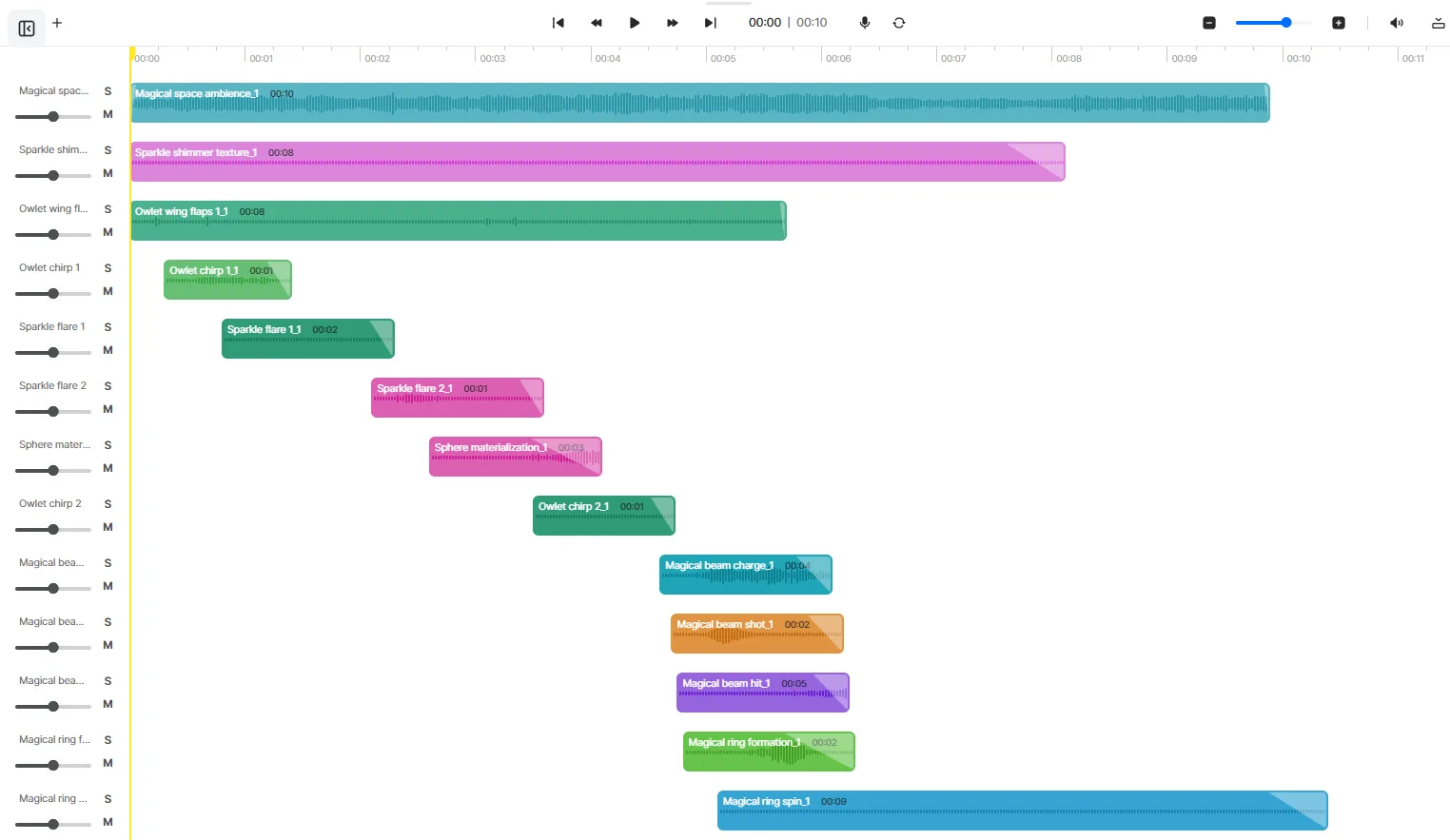This screenshot has width=1450, height=840.
Task: Zoom out the timeline with minus icon
Action: tap(1209, 23)
